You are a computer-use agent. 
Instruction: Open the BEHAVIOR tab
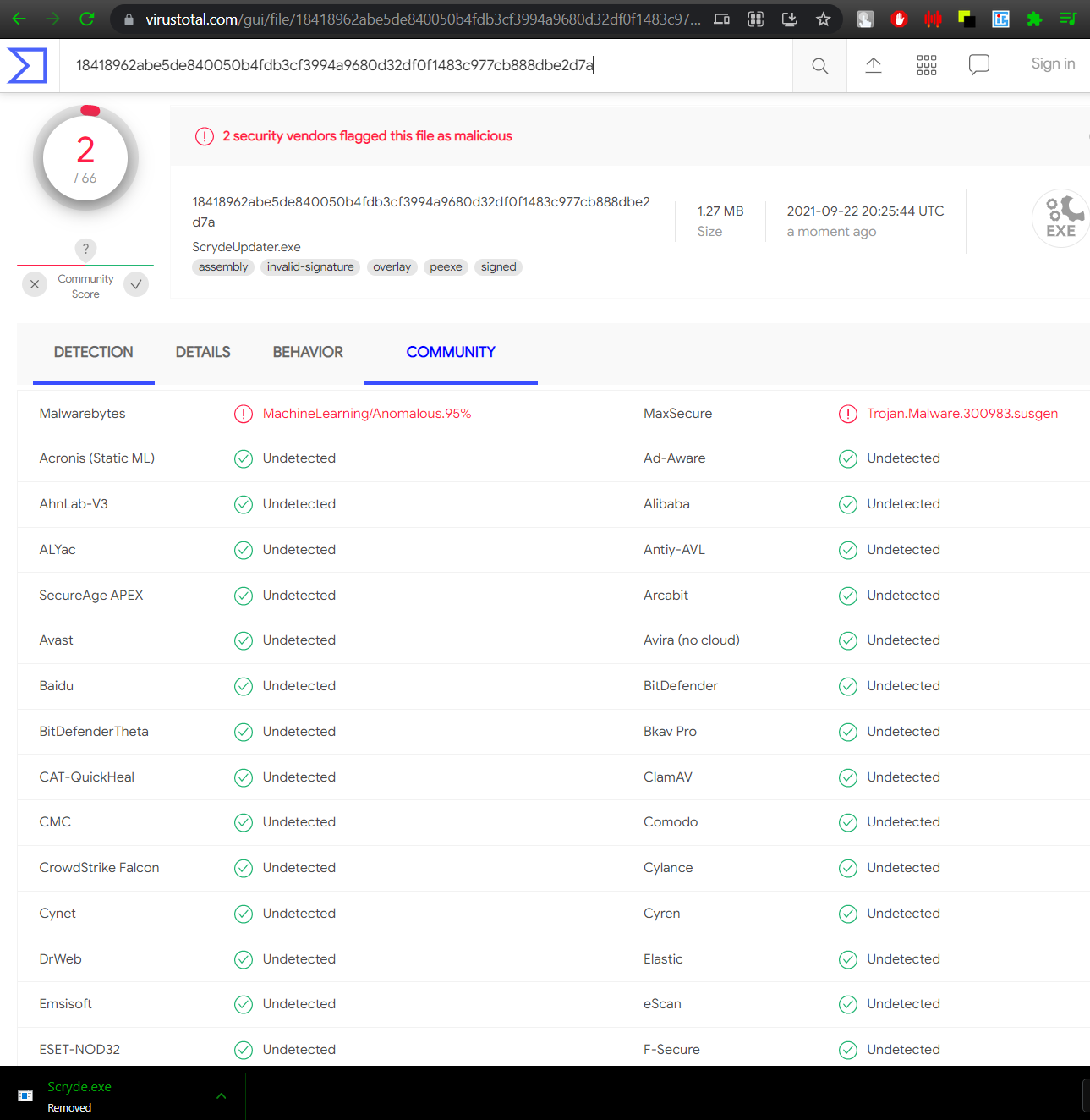(308, 352)
